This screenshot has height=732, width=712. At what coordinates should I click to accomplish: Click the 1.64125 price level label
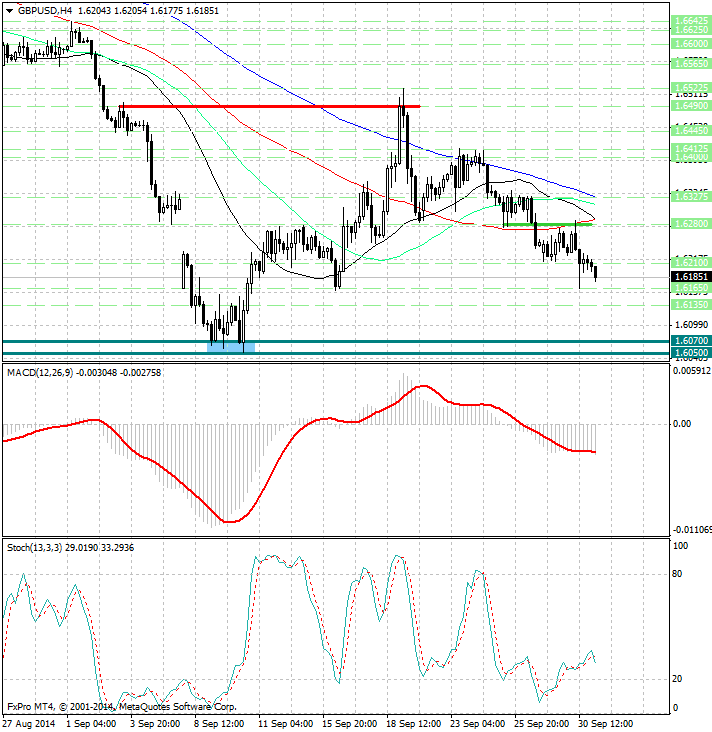click(691, 148)
